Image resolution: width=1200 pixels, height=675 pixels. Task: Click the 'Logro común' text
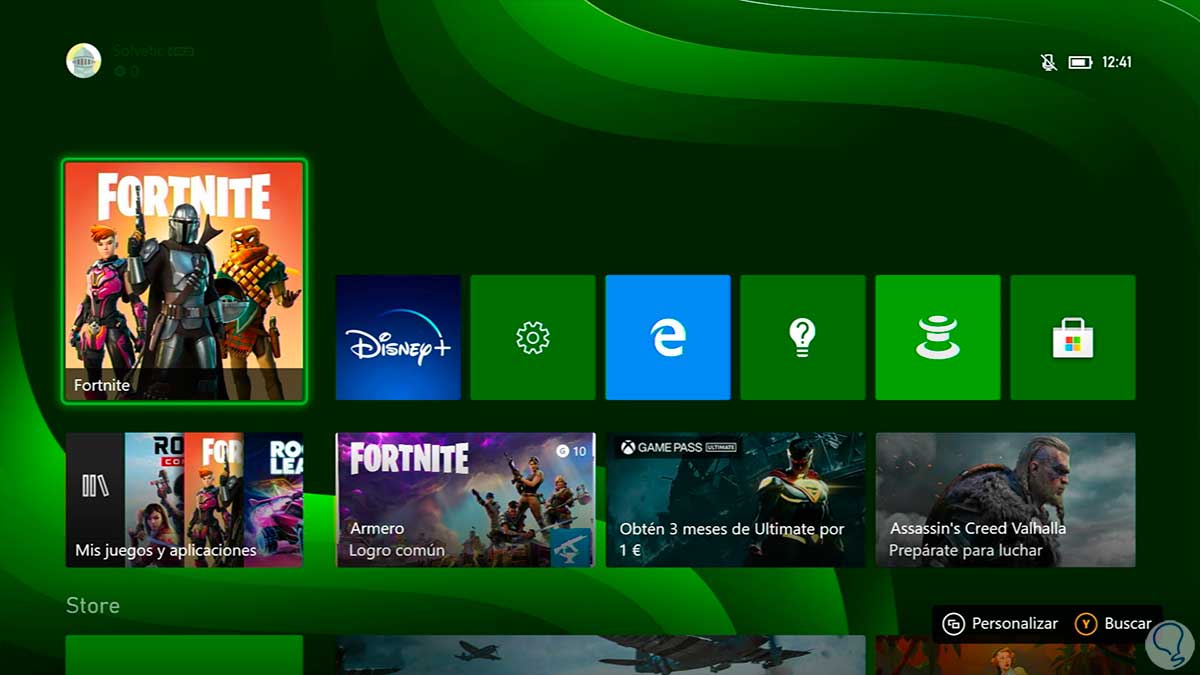point(397,551)
